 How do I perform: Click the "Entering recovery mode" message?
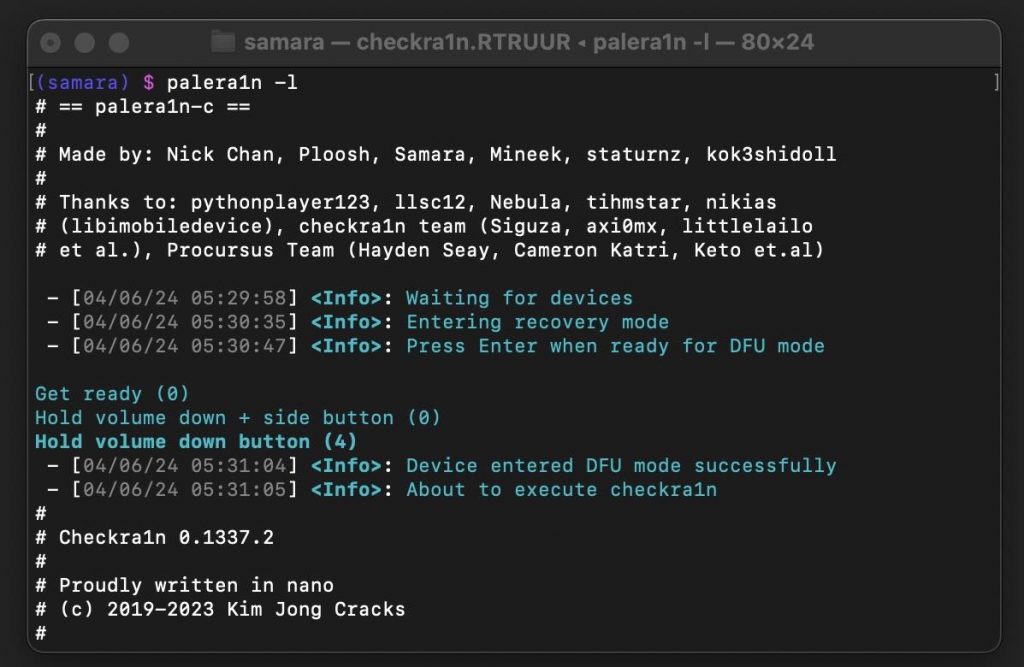537,322
